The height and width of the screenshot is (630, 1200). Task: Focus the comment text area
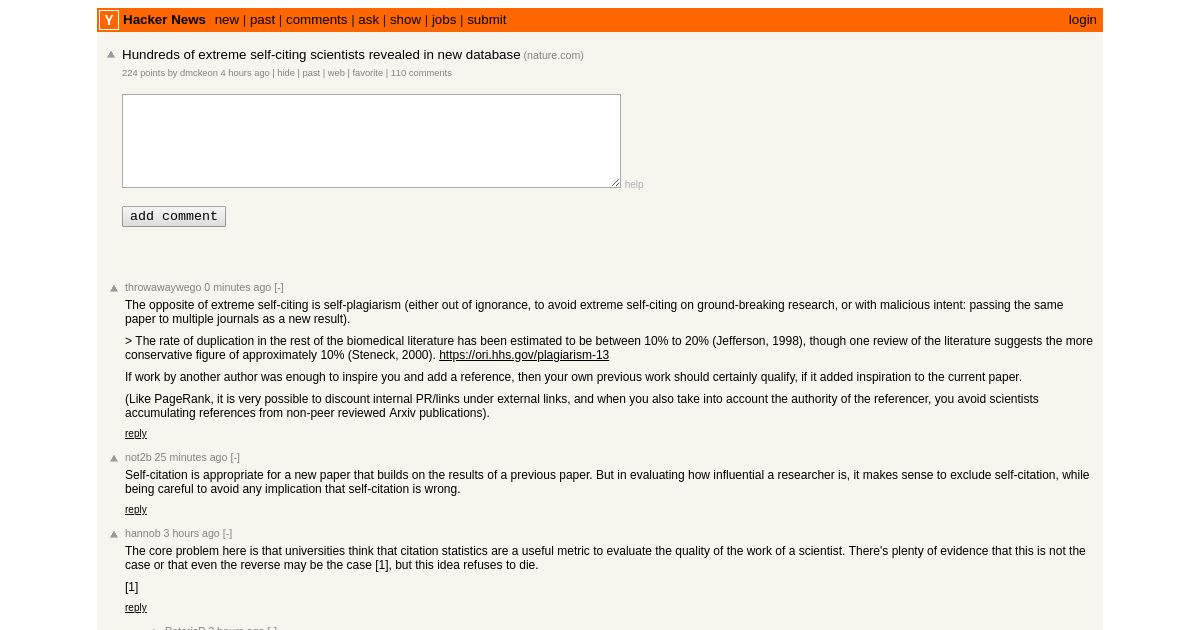click(371, 141)
